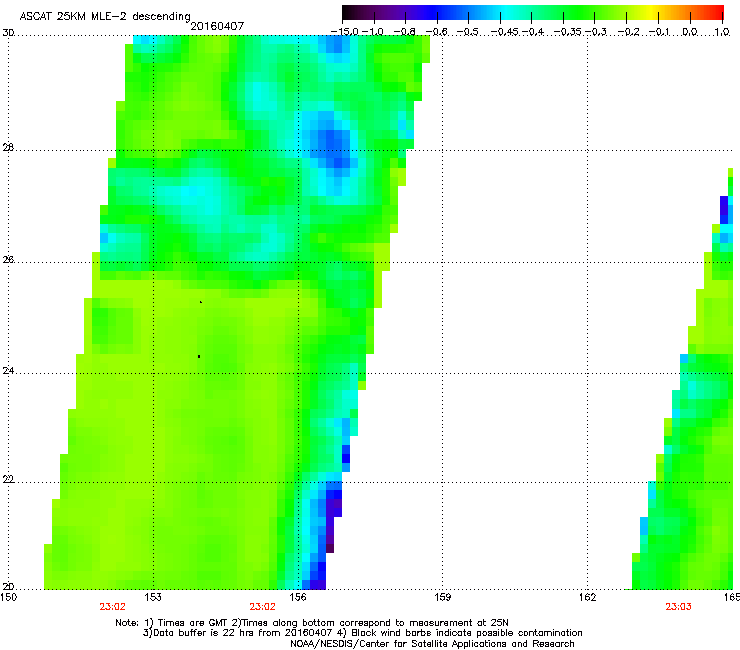The width and height of the screenshot is (740, 650).
Task: Click the color bar label "-0.8"
Action: (x=404, y=32)
